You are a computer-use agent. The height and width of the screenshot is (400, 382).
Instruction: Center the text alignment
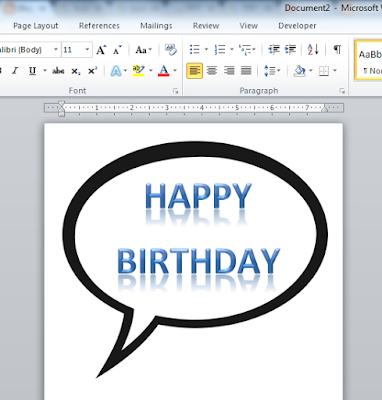(x=212, y=71)
